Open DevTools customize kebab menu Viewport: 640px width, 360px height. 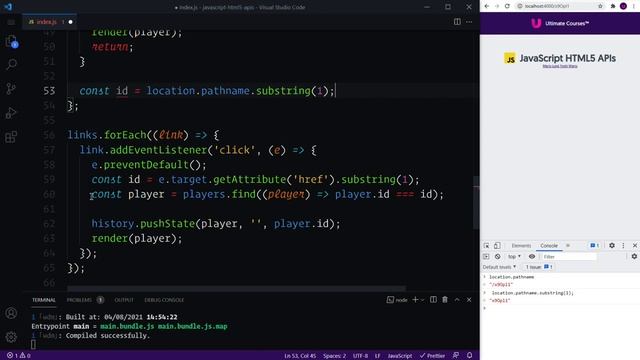pos(623,246)
